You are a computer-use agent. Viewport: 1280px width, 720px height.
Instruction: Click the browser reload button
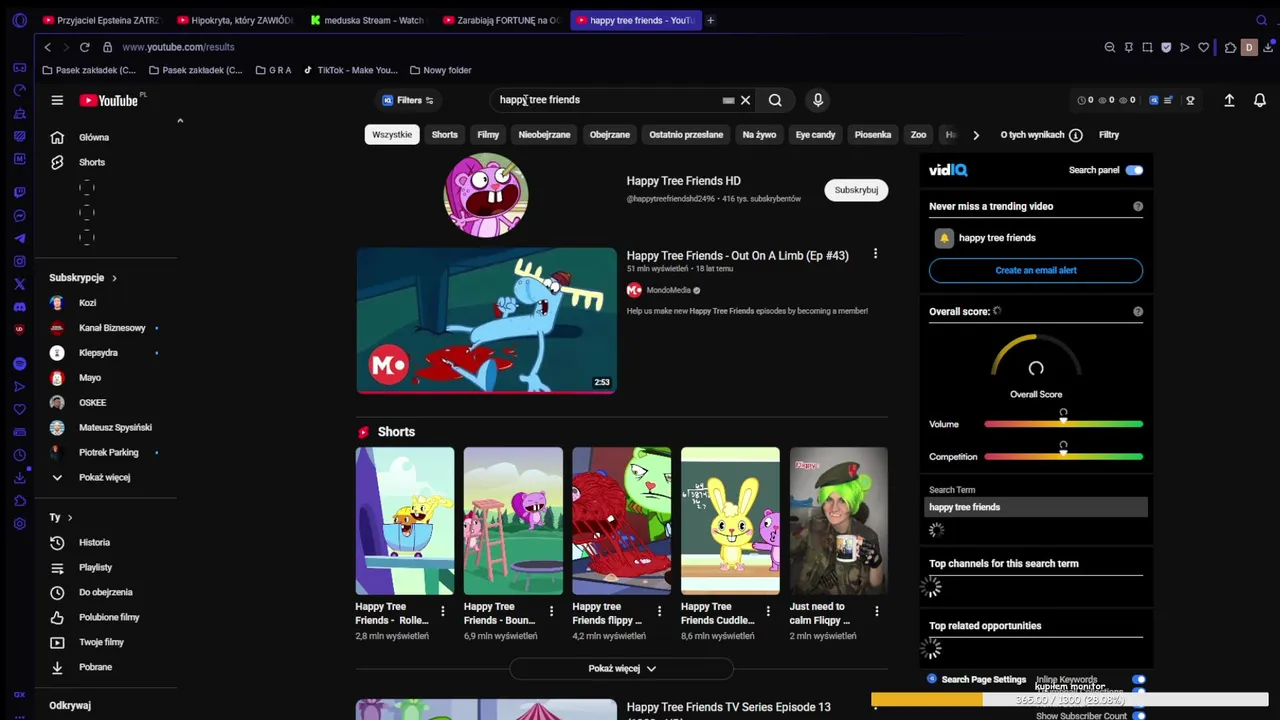pos(84,47)
